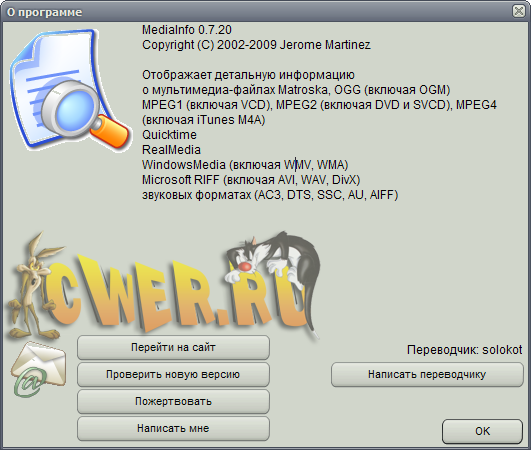
Task: Click the О программе title bar
Action: pyautogui.click(x=257, y=12)
